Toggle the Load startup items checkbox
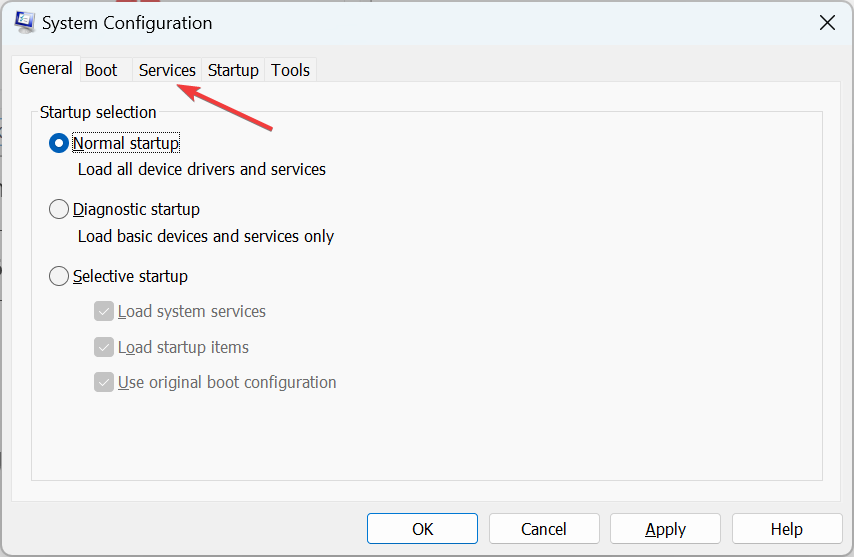 pyautogui.click(x=104, y=347)
